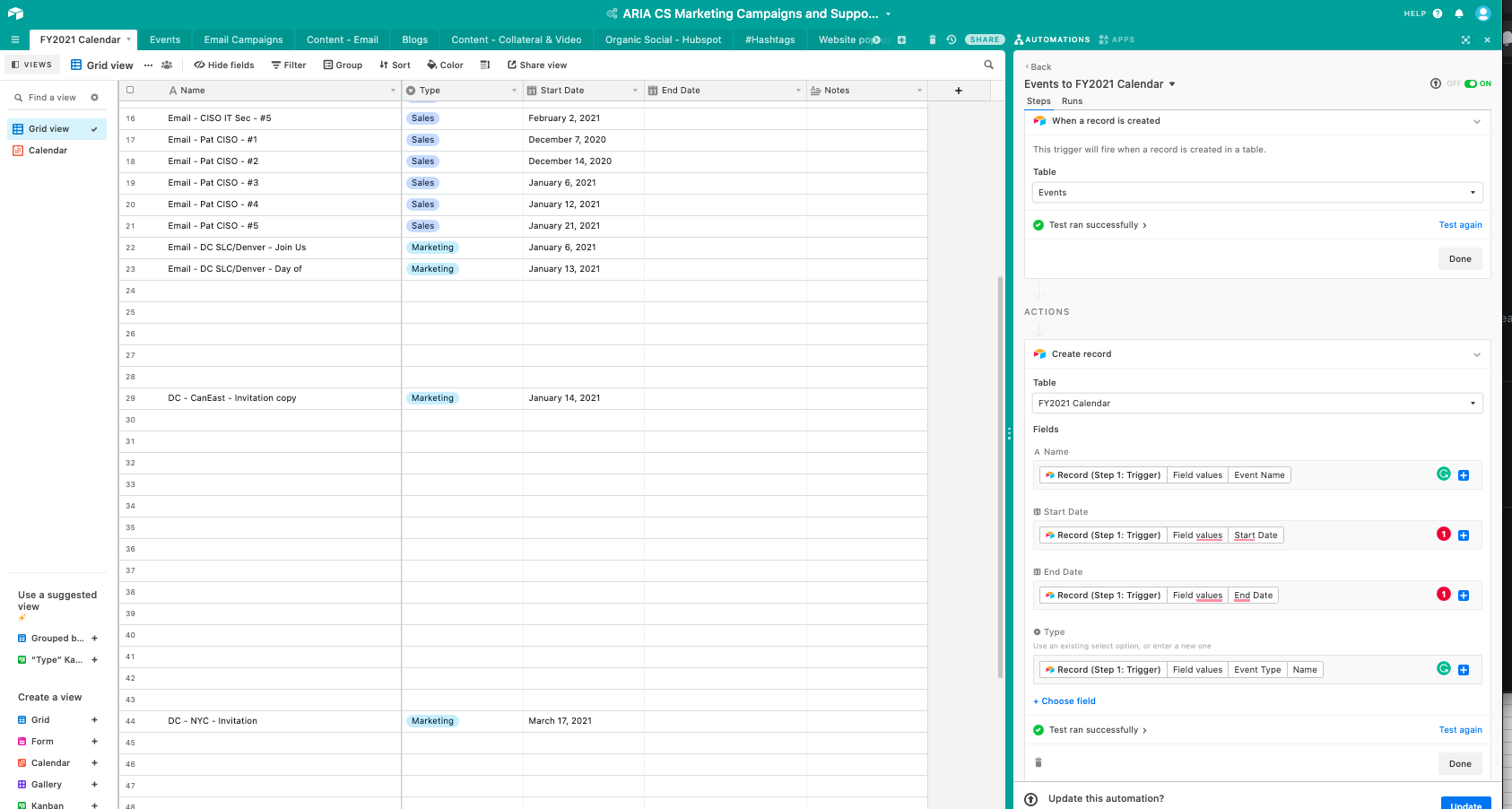The height and width of the screenshot is (809, 1512).
Task: Switch to the Email Campaigns tab
Action: tap(243, 39)
